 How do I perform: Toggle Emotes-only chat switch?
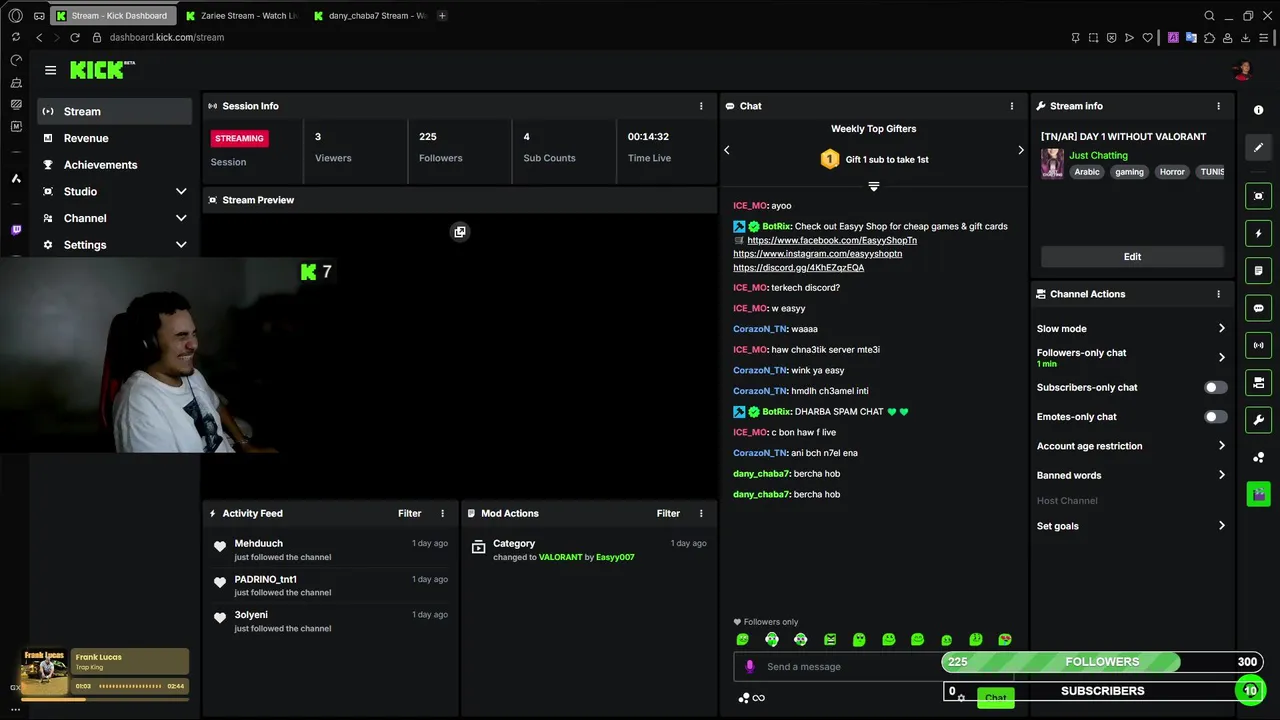1215,417
